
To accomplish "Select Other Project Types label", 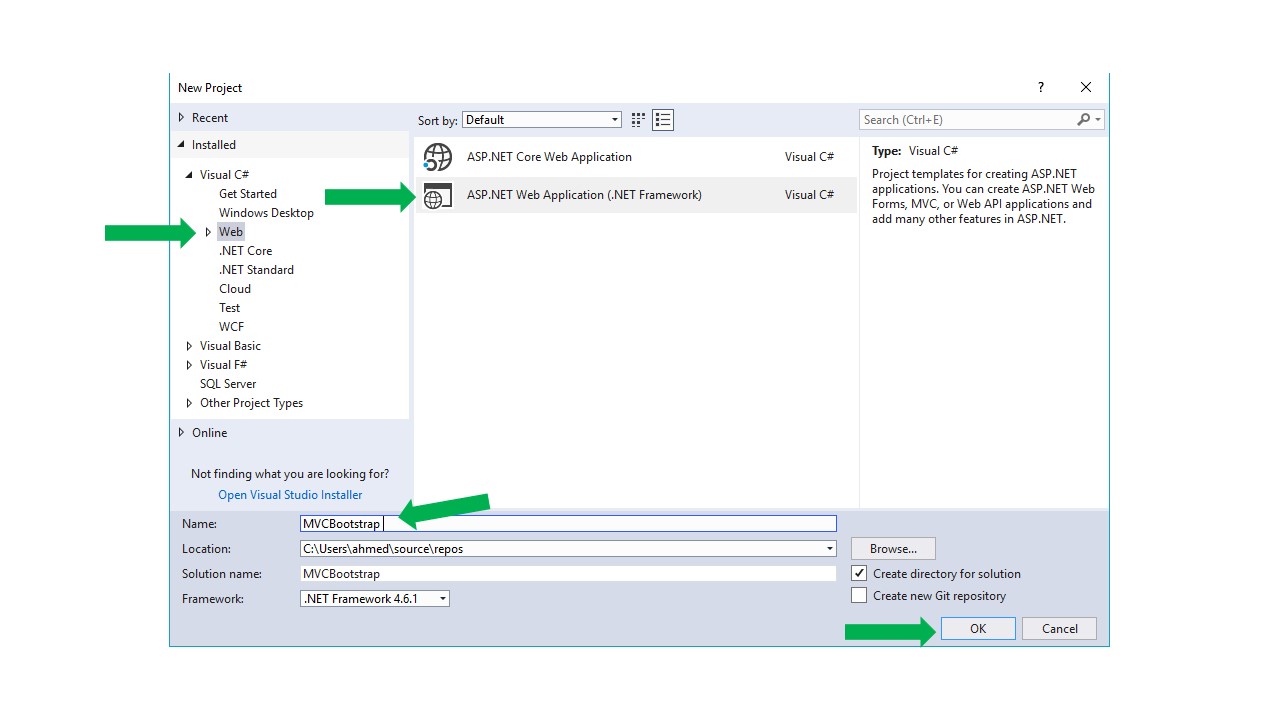I will (x=251, y=403).
